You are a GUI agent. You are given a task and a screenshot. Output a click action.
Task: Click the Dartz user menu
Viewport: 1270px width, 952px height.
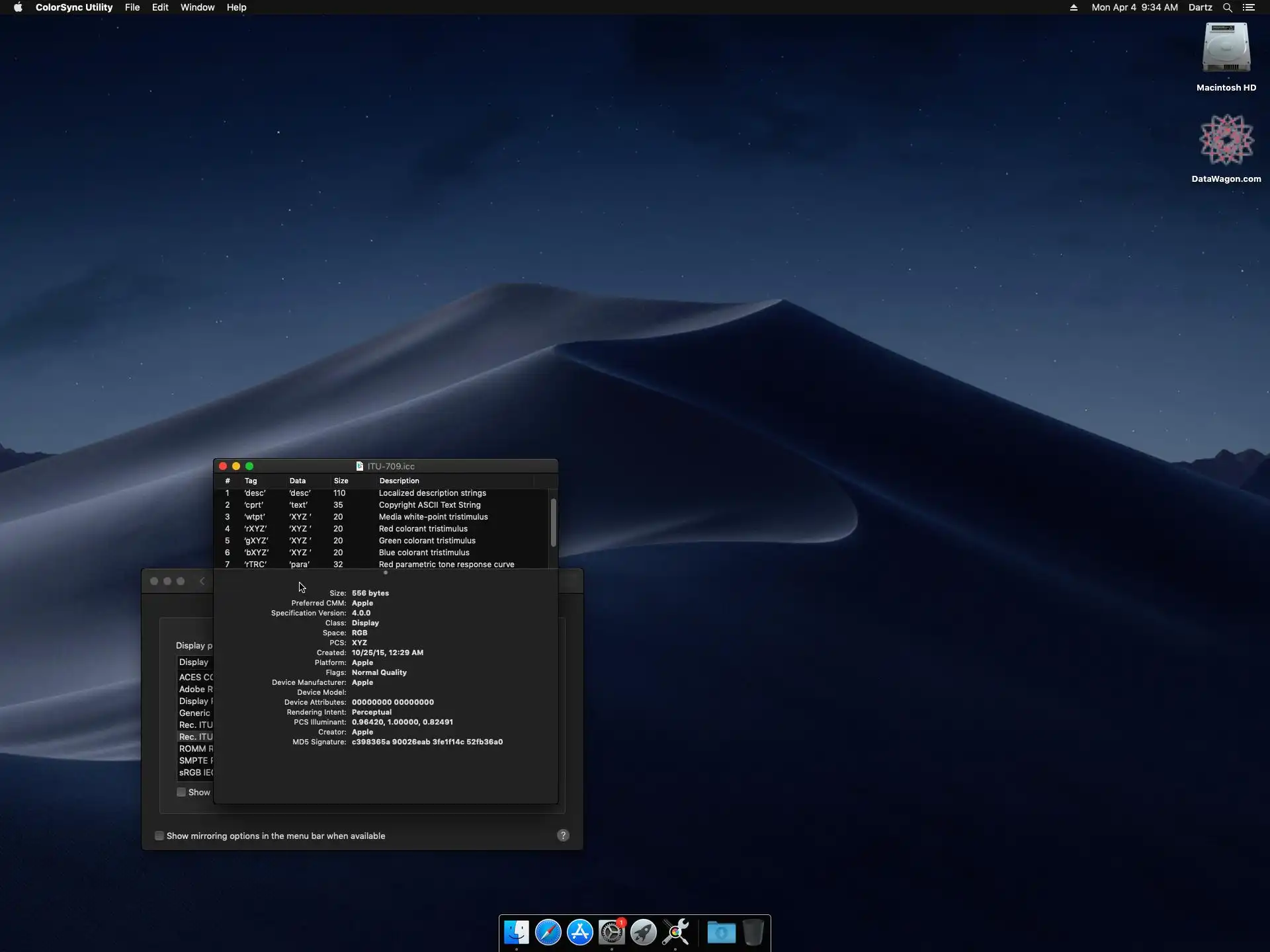(x=1200, y=7)
